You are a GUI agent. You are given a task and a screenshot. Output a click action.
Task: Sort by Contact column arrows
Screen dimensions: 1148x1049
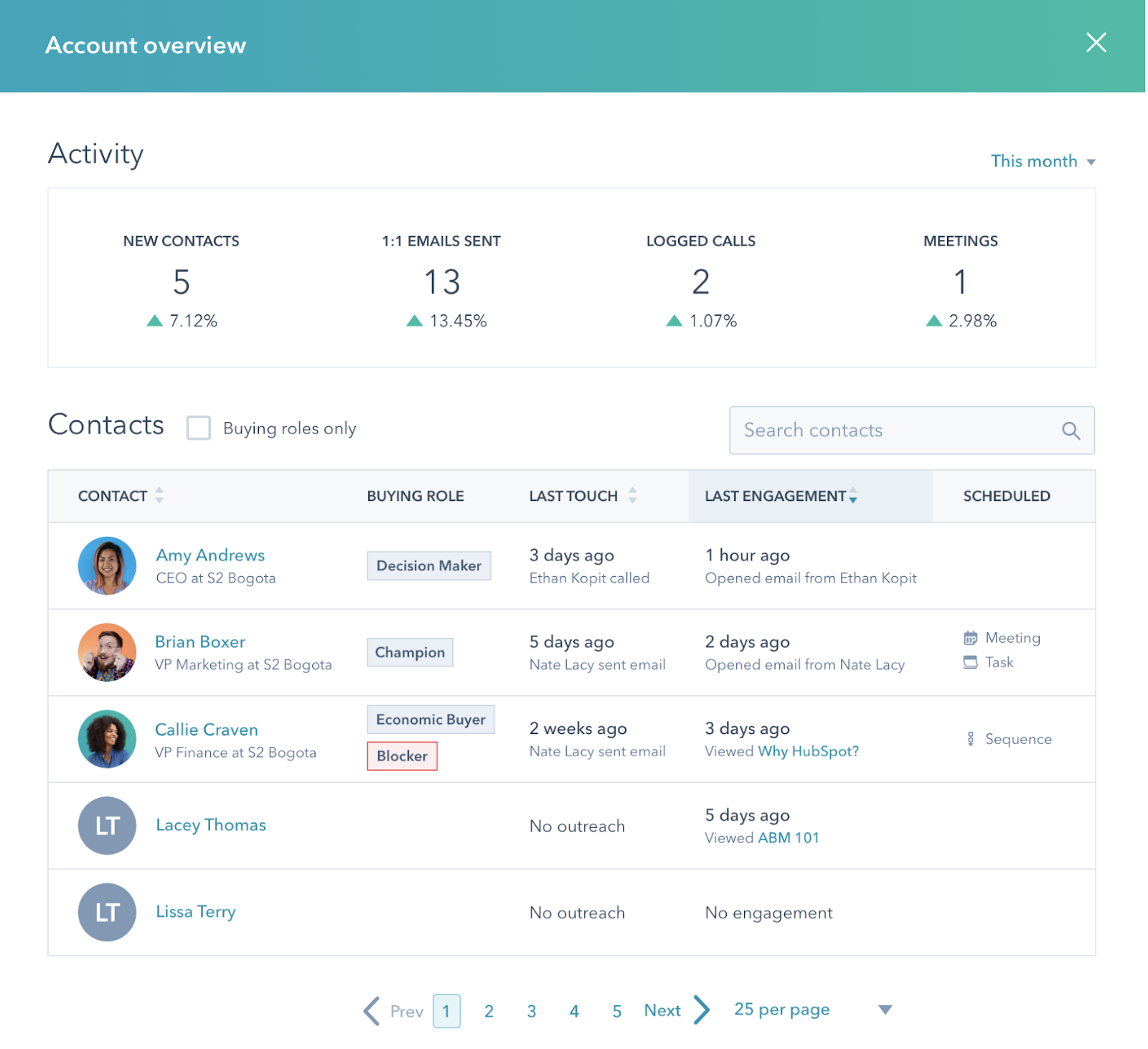[159, 496]
